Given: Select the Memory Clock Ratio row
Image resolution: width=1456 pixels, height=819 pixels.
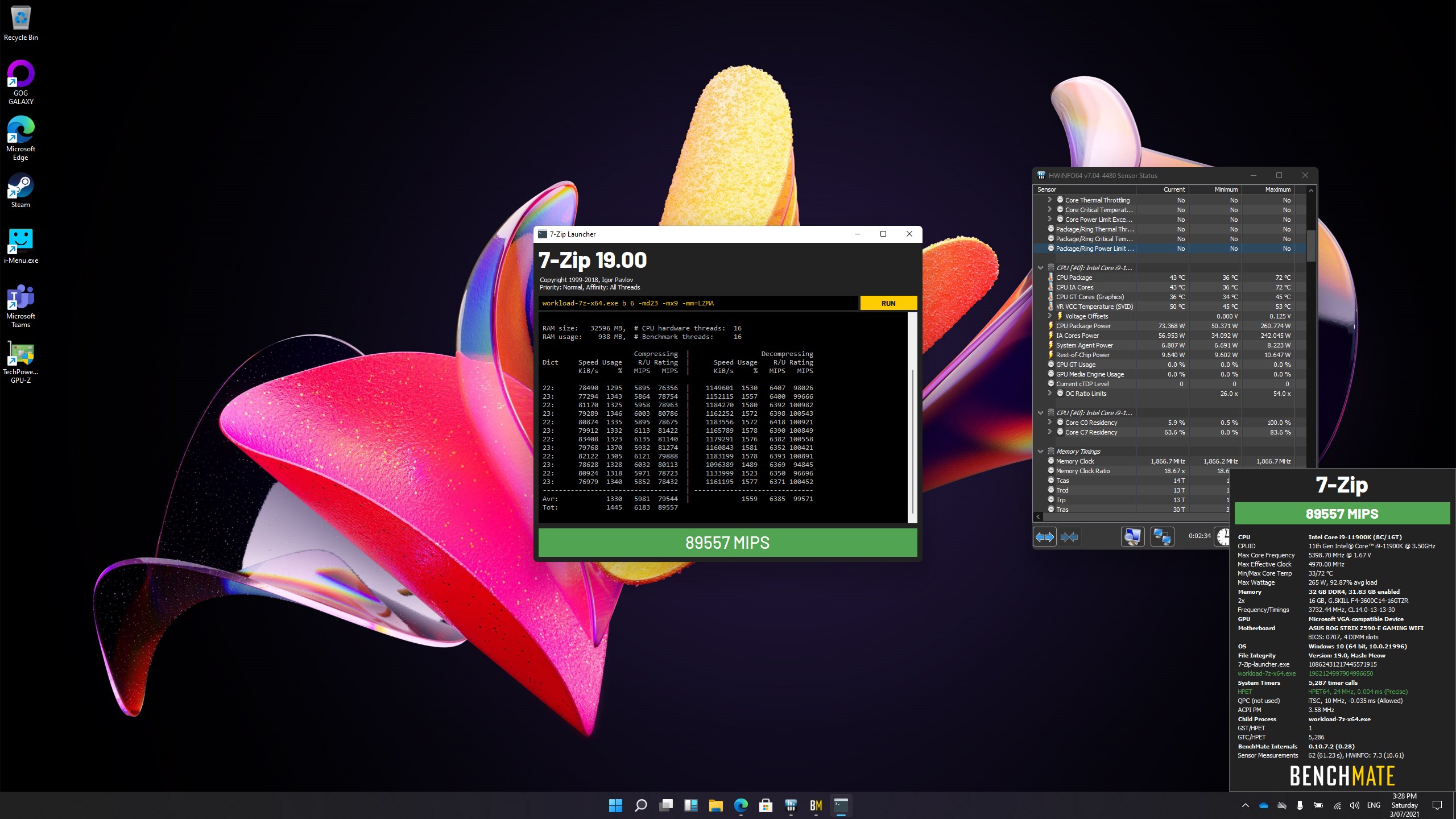Looking at the screenshot, I should coord(1132,471).
